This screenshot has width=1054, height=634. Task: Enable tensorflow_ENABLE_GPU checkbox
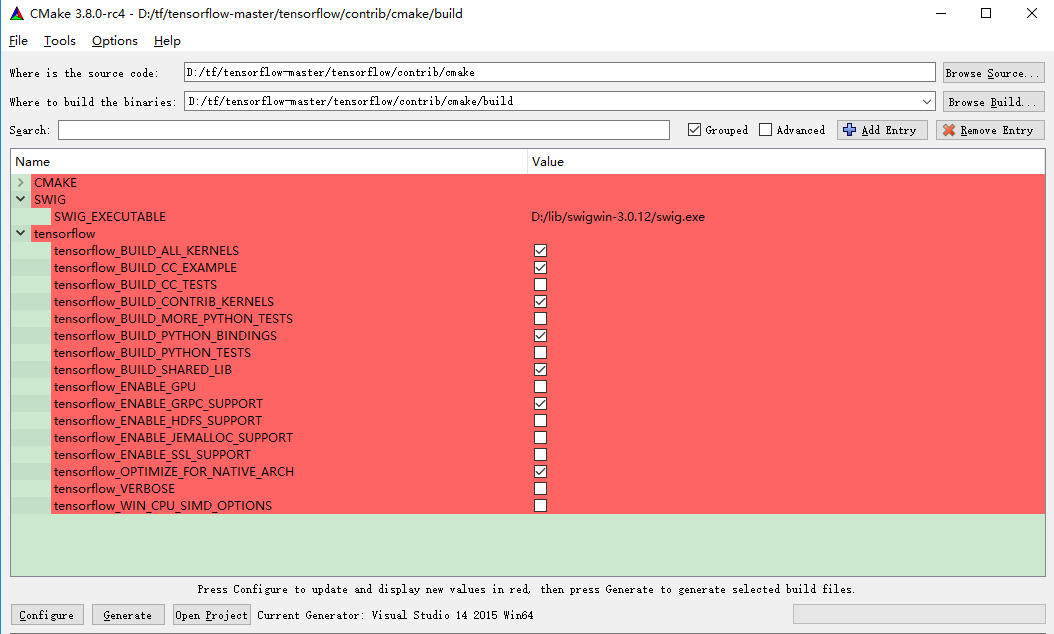click(x=540, y=387)
